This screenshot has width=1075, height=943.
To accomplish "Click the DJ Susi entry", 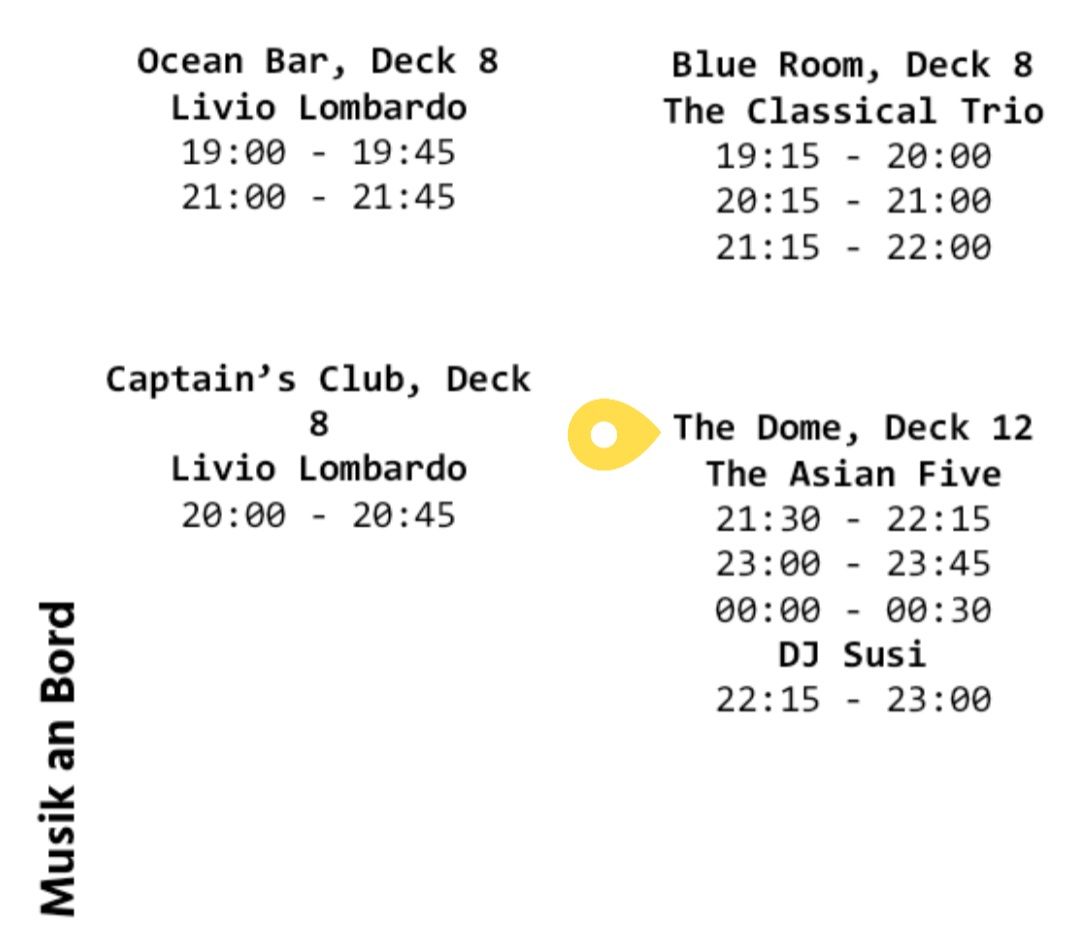I will click(852, 654).
